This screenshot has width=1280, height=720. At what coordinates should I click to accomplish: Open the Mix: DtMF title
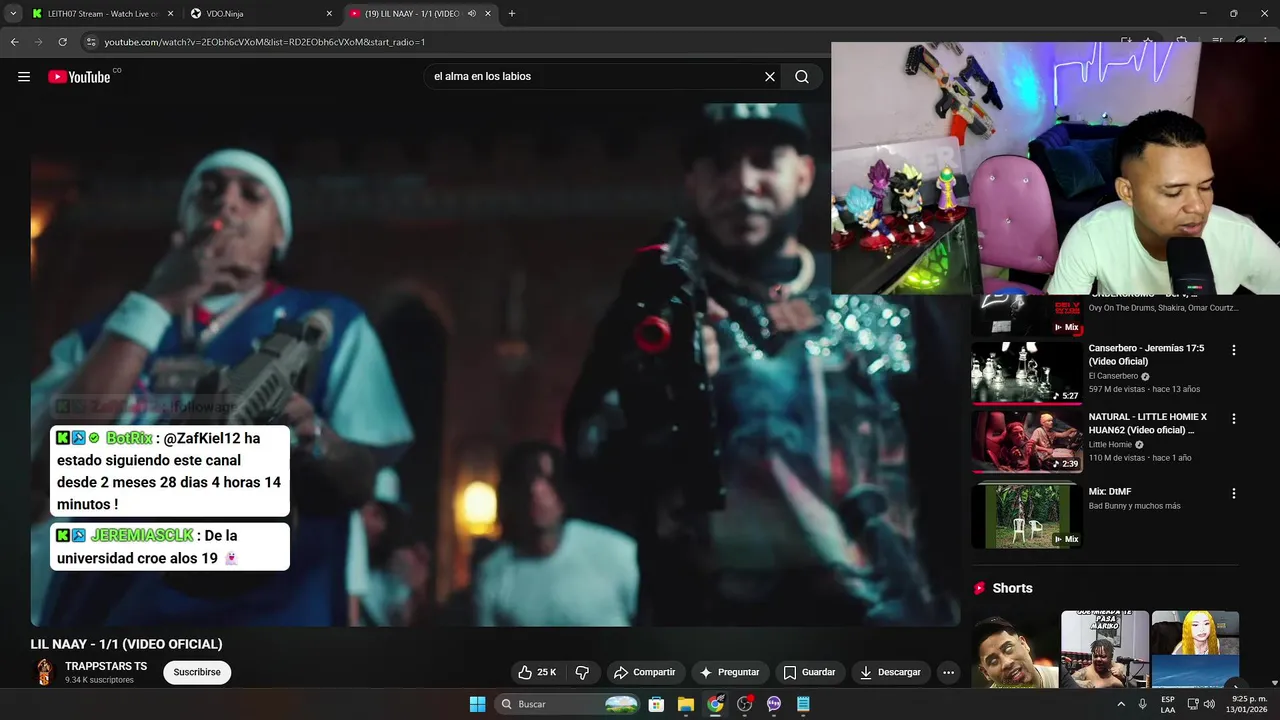[x=1110, y=492]
